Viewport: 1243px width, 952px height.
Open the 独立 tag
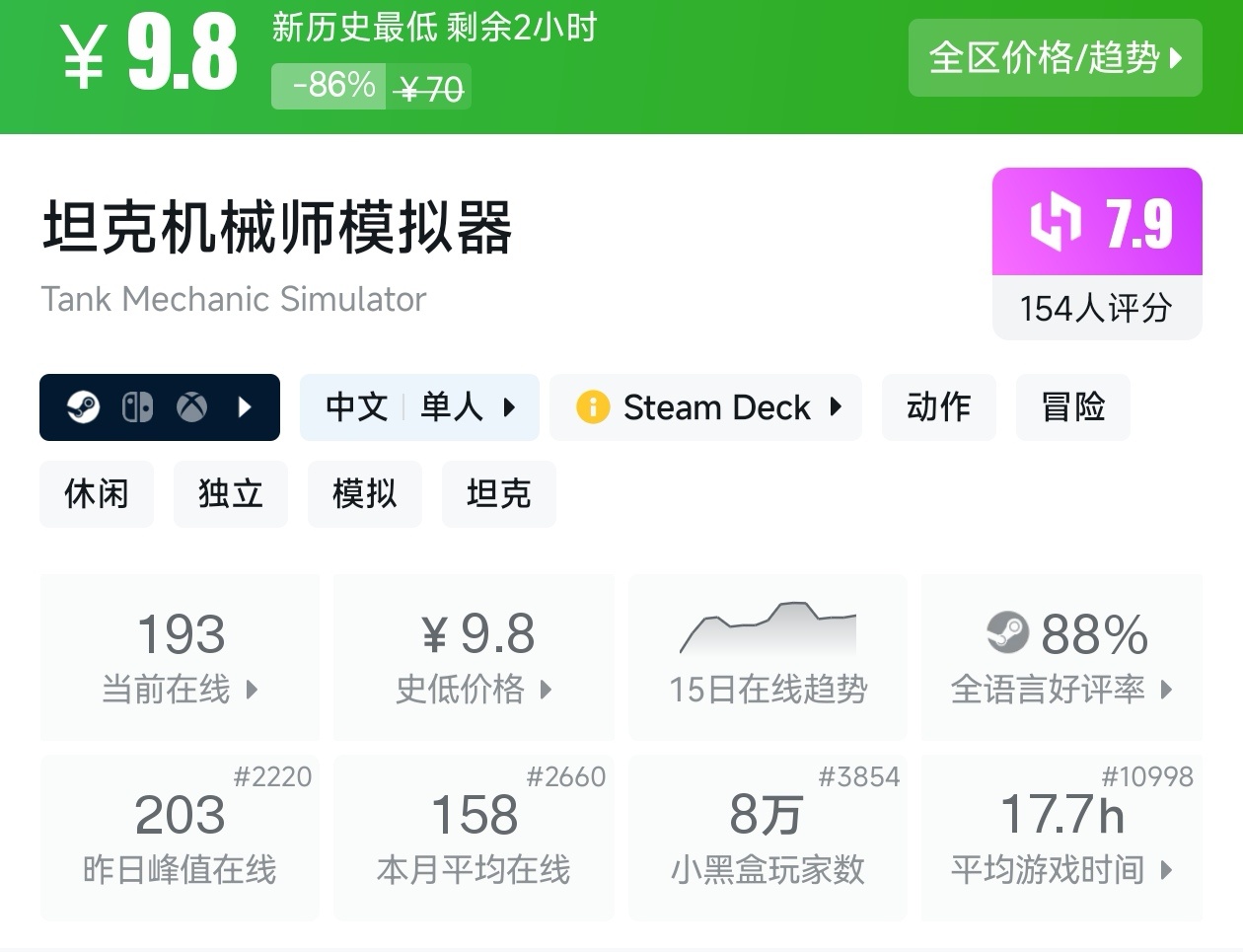click(x=230, y=493)
